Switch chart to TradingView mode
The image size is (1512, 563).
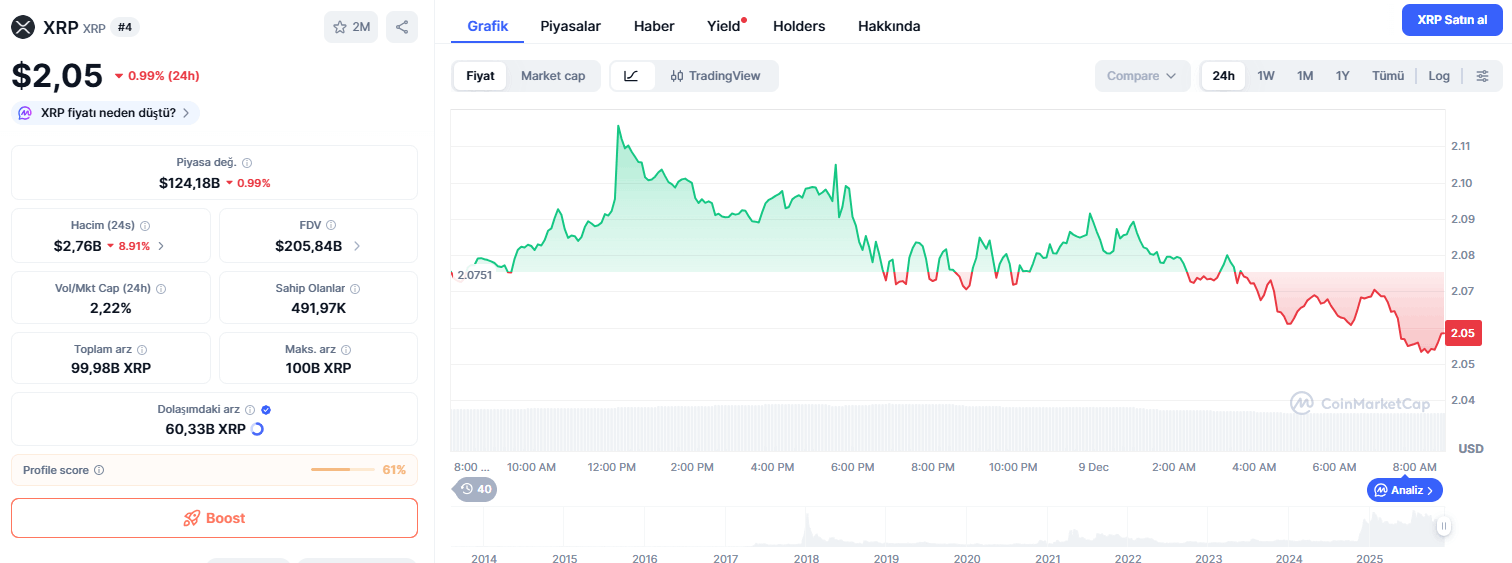pos(716,76)
